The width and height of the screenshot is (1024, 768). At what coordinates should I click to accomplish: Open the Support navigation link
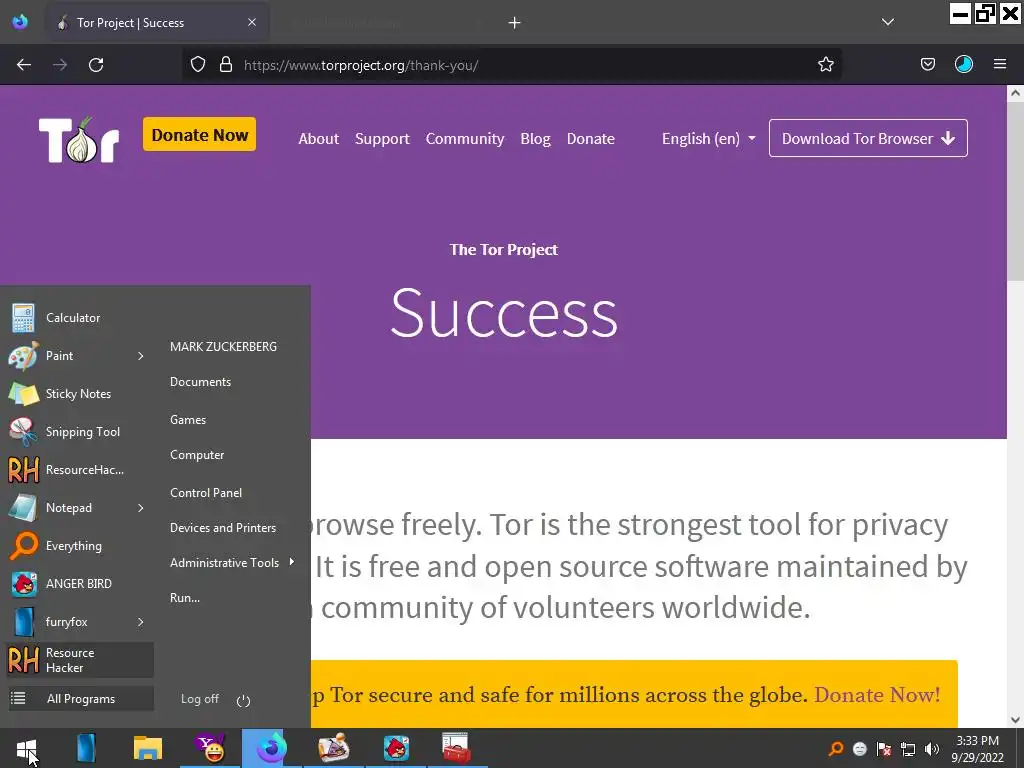(382, 138)
